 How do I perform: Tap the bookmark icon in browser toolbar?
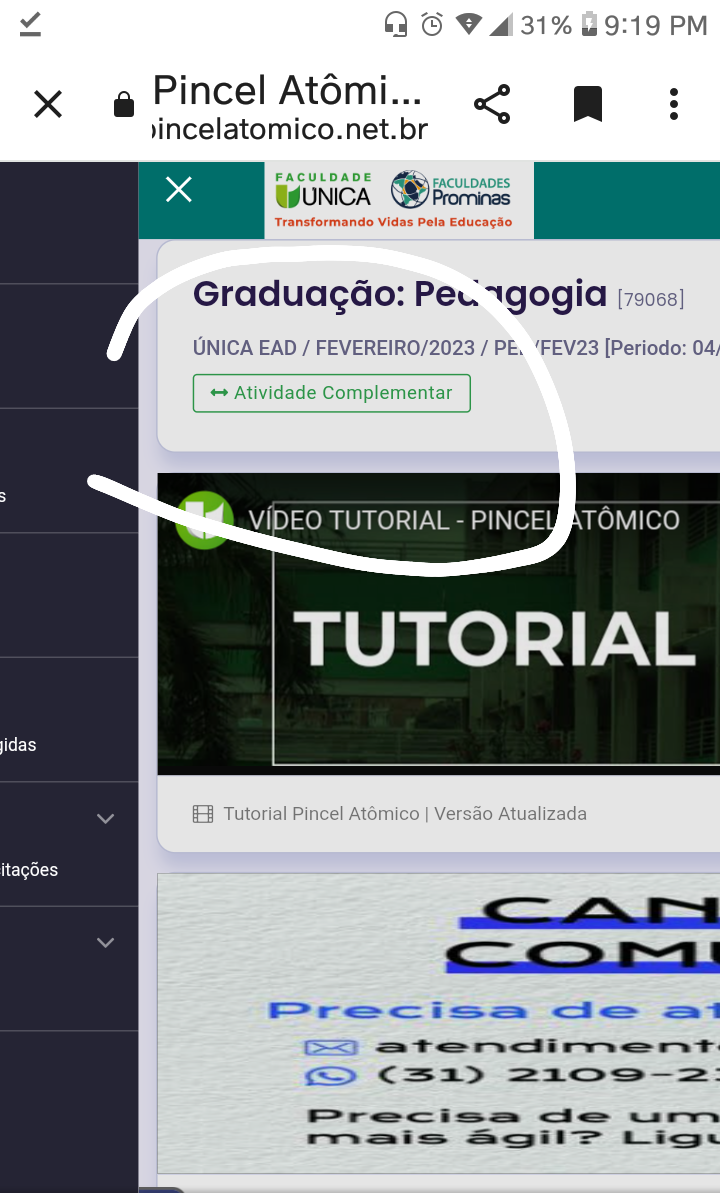pos(587,104)
